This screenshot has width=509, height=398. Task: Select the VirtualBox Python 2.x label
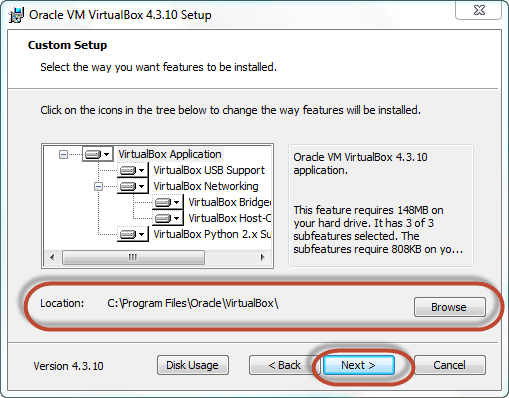coord(212,234)
